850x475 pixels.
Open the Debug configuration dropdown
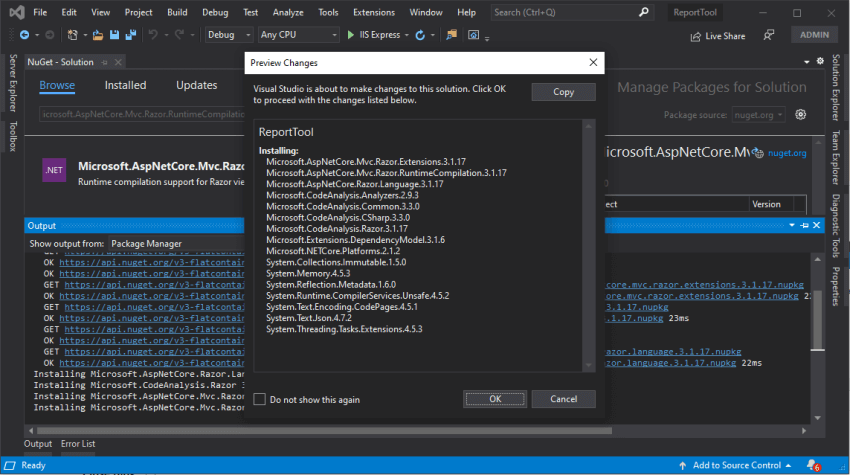[229, 35]
